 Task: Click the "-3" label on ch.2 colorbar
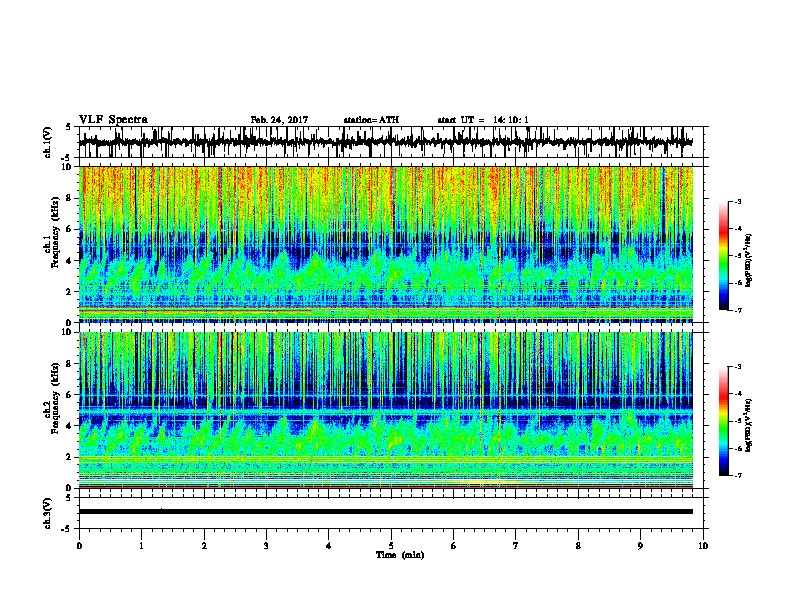pos(738,367)
